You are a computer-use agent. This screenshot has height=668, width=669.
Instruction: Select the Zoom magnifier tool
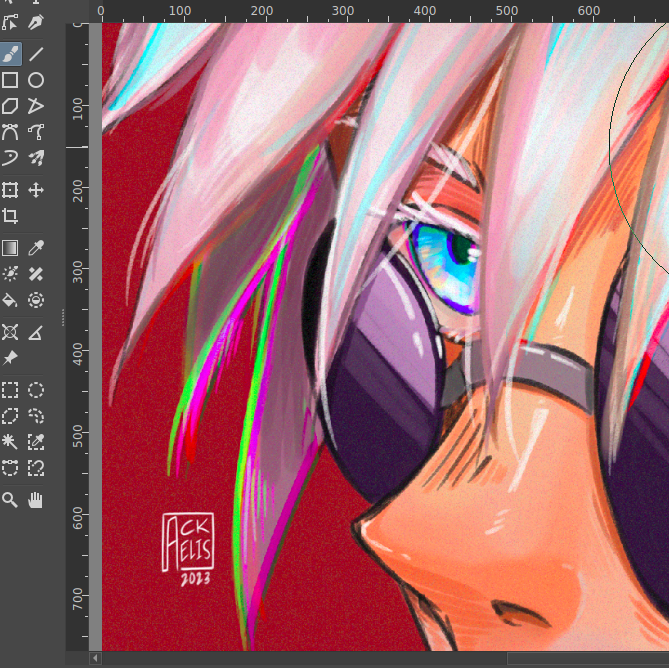click(10, 500)
